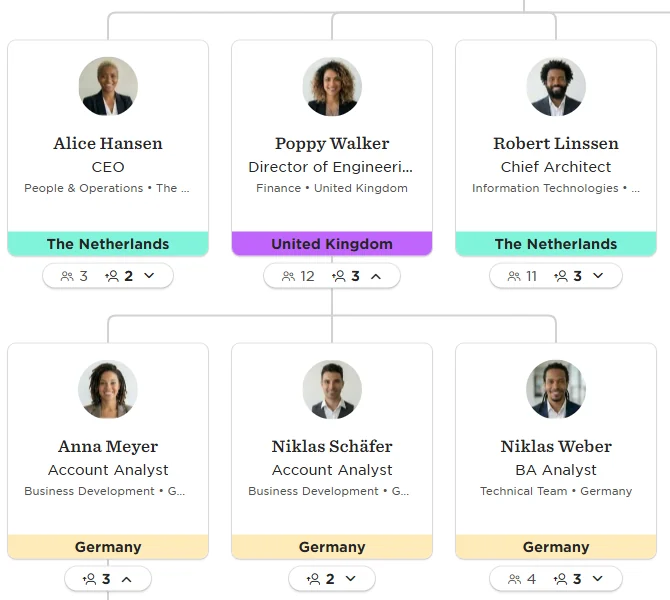The image size is (670, 600).
Task: Open the Robert Linssen name link
Action: (x=556, y=144)
